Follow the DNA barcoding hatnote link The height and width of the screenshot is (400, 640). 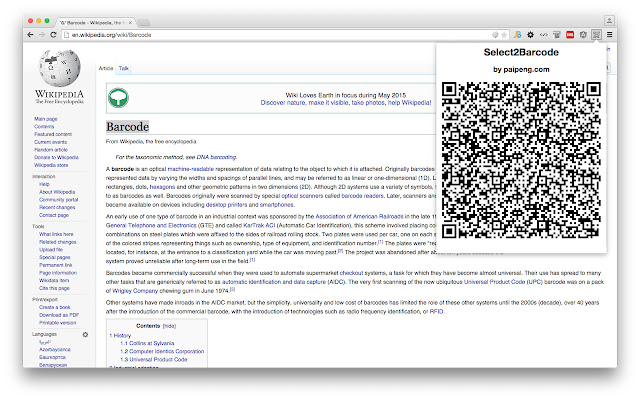click(x=216, y=157)
